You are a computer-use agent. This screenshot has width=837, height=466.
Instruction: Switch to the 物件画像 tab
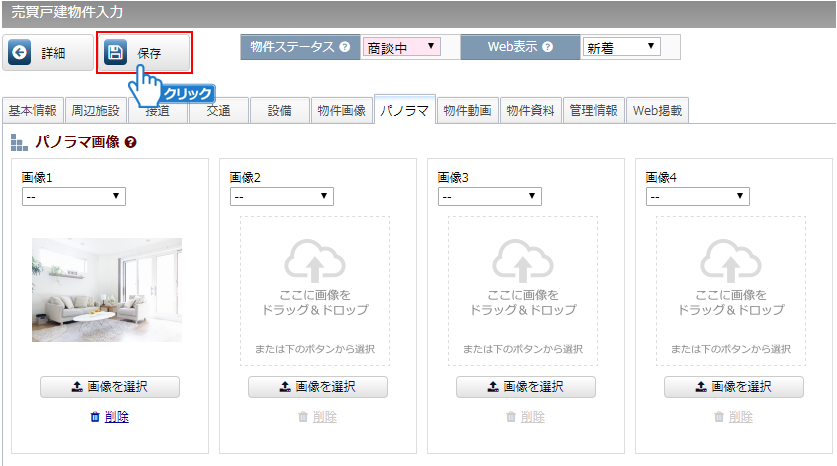[340, 111]
